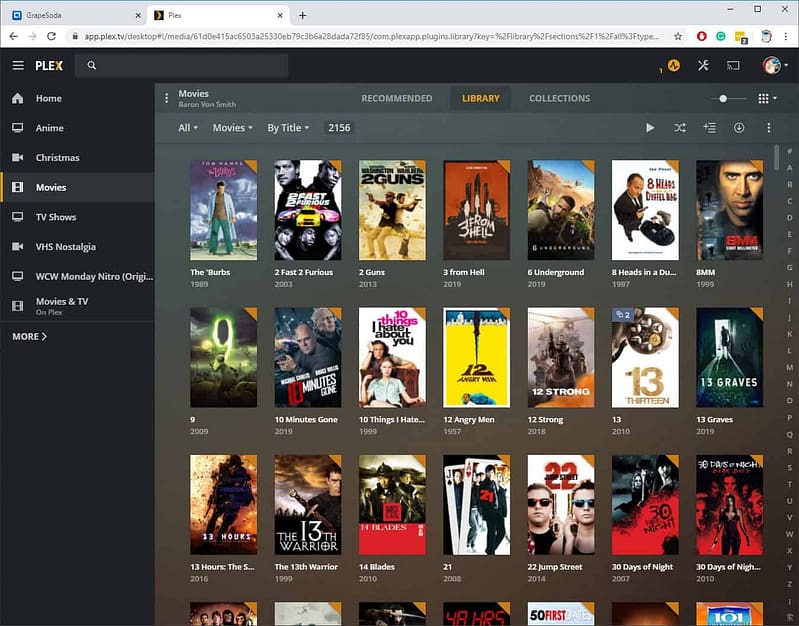Shuffle the movie library

click(x=680, y=127)
